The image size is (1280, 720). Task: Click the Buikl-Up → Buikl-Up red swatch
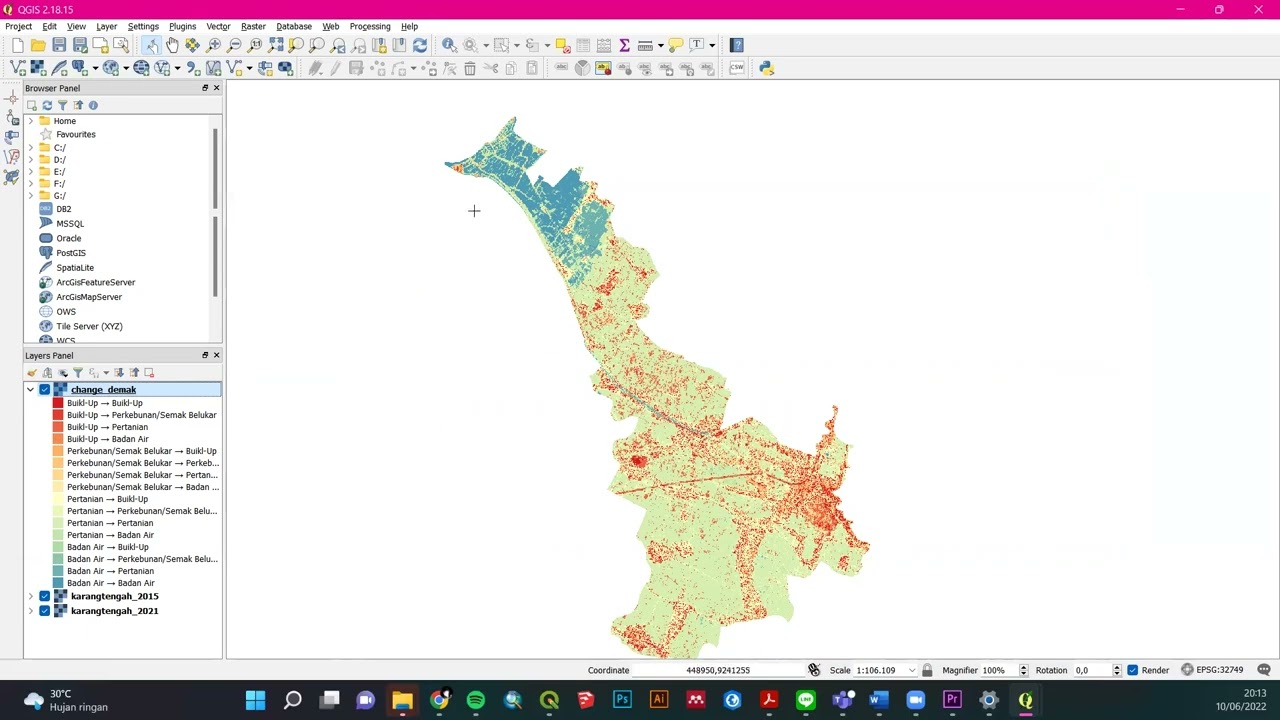click(58, 403)
